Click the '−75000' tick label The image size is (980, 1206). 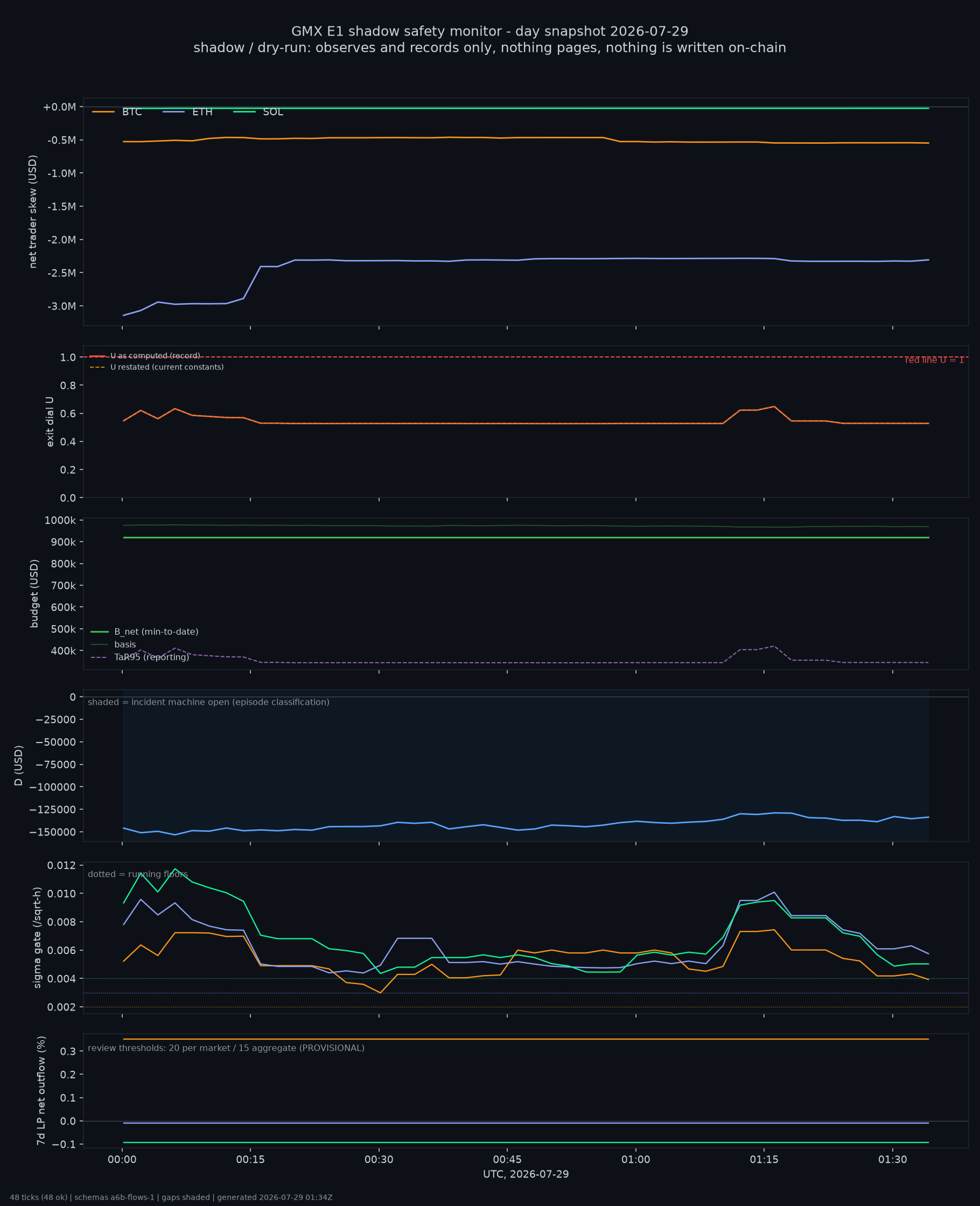(55, 765)
